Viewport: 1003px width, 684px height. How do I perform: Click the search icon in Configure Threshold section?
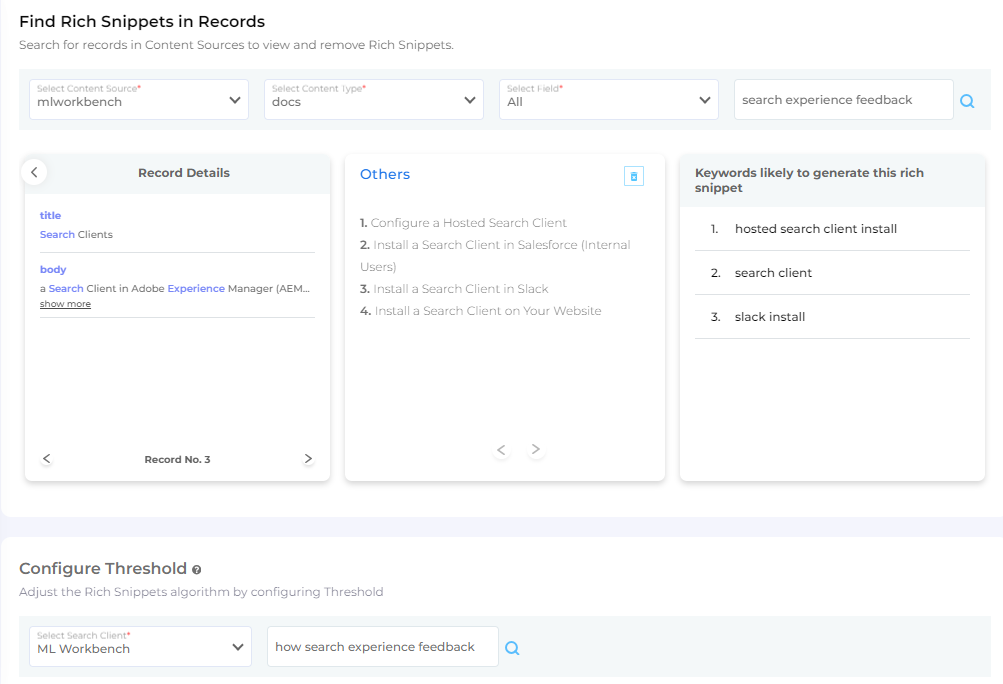(x=512, y=648)
